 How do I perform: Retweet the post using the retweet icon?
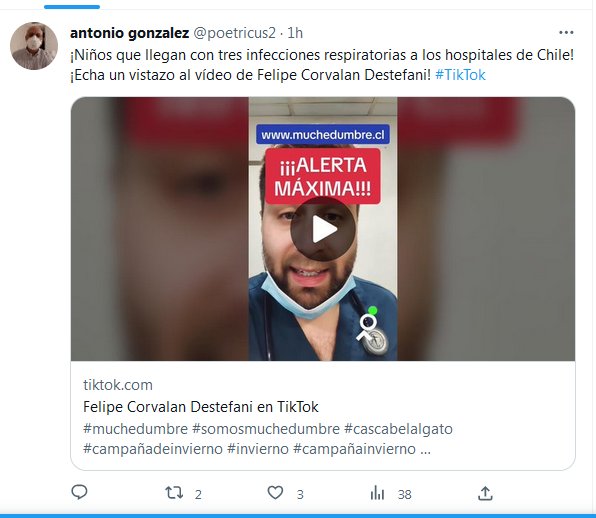174,493
